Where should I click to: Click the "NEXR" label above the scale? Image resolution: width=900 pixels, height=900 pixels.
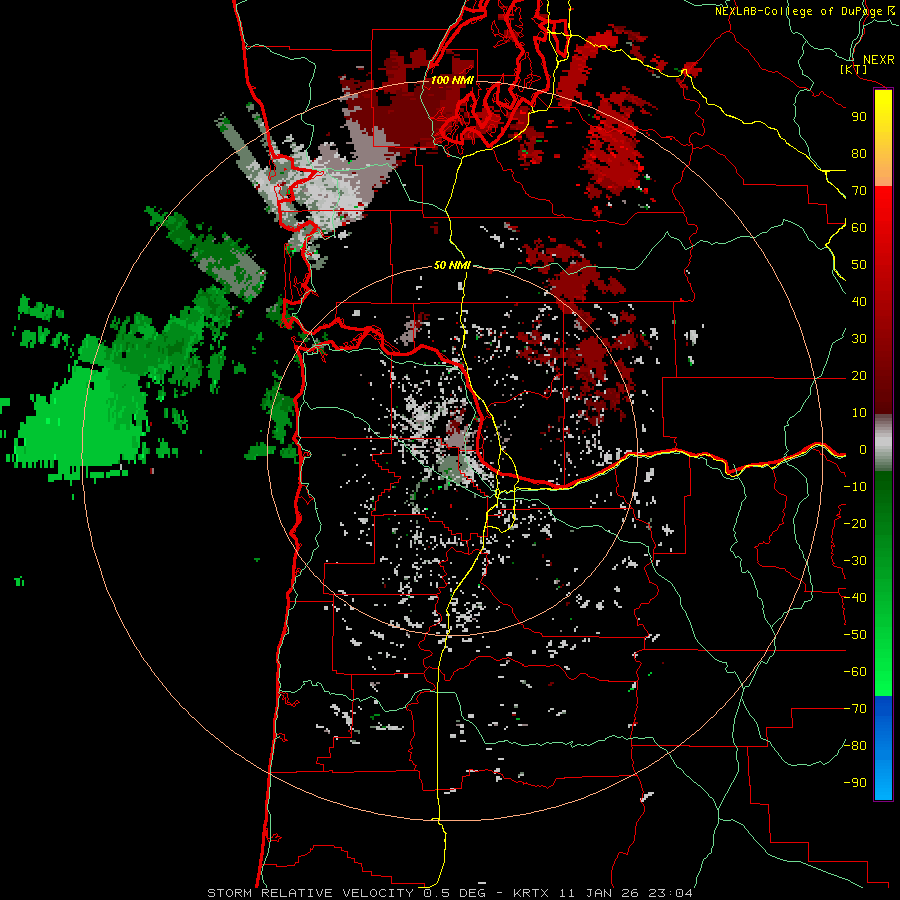tap(878, 60)
